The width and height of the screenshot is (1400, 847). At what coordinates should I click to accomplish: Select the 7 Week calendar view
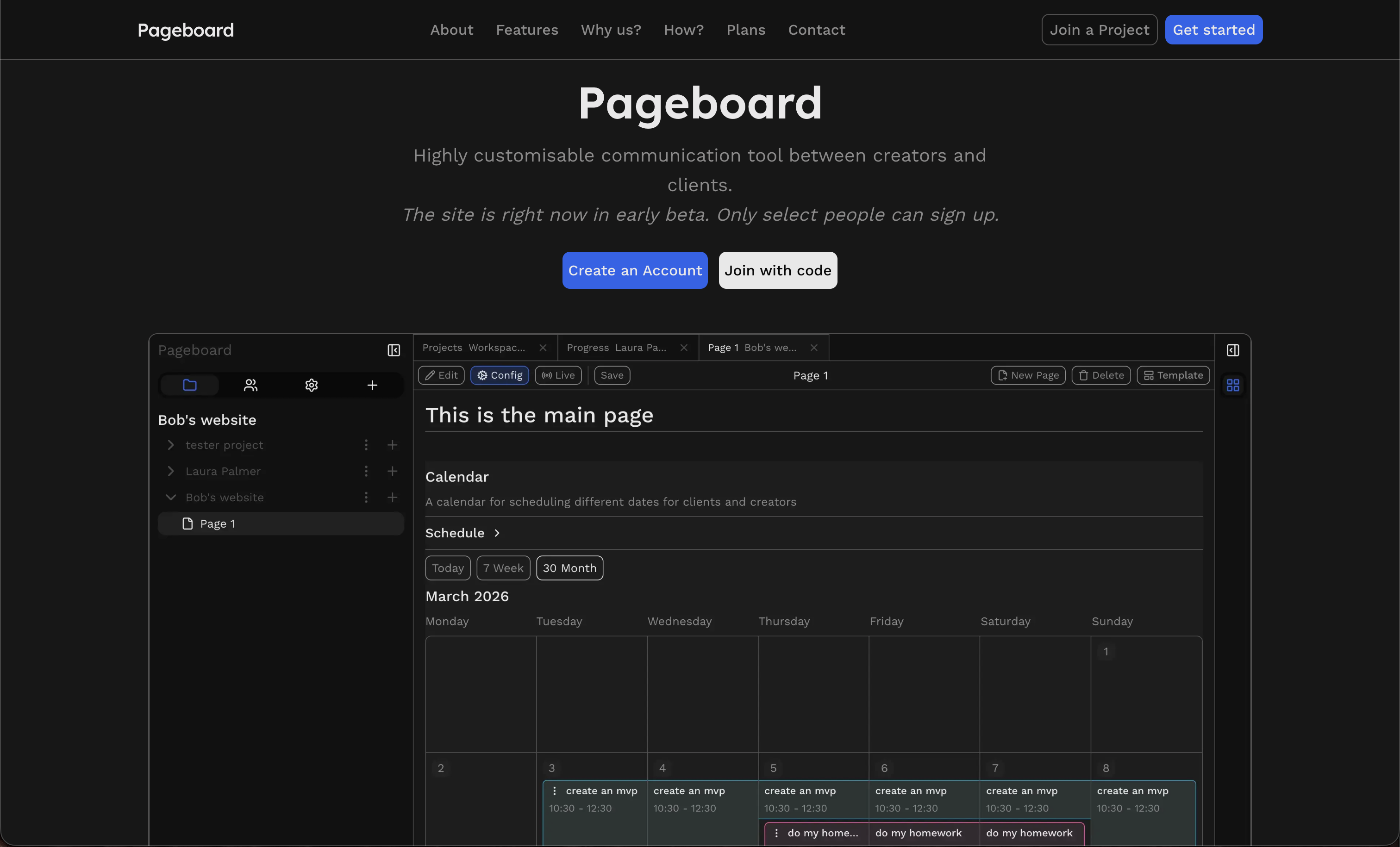point(503,568)
